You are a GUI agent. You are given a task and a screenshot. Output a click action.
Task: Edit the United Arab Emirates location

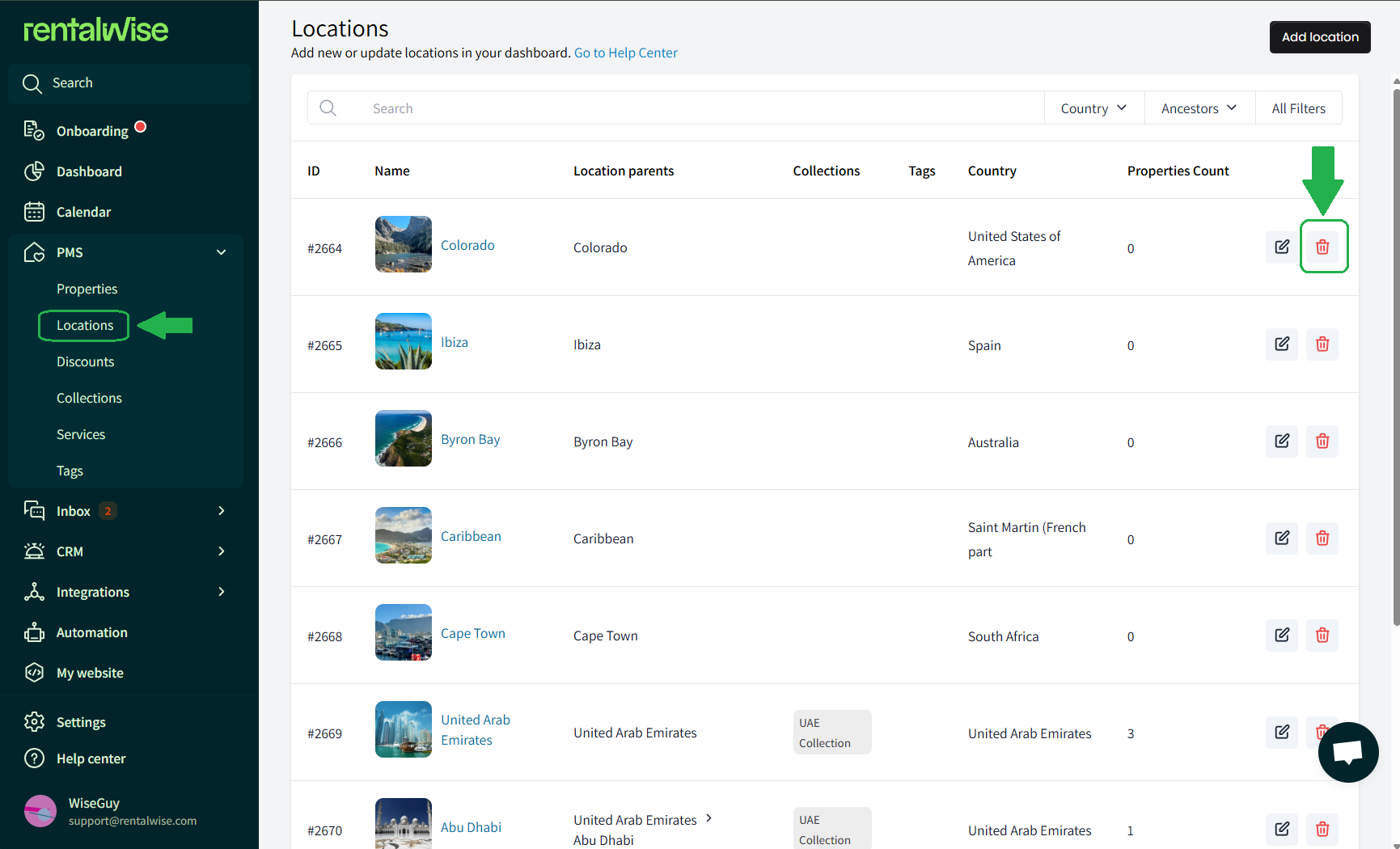(x=1281, y=733)
